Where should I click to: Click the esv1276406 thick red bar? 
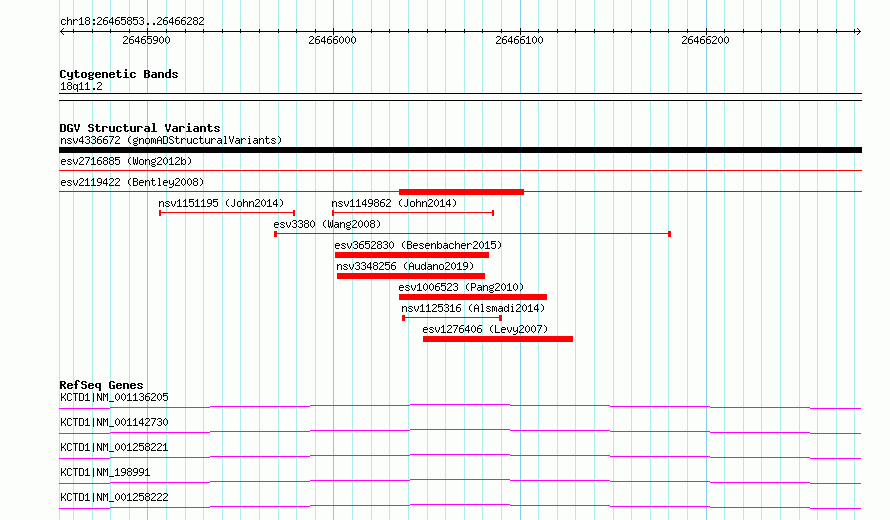(498, 339)
